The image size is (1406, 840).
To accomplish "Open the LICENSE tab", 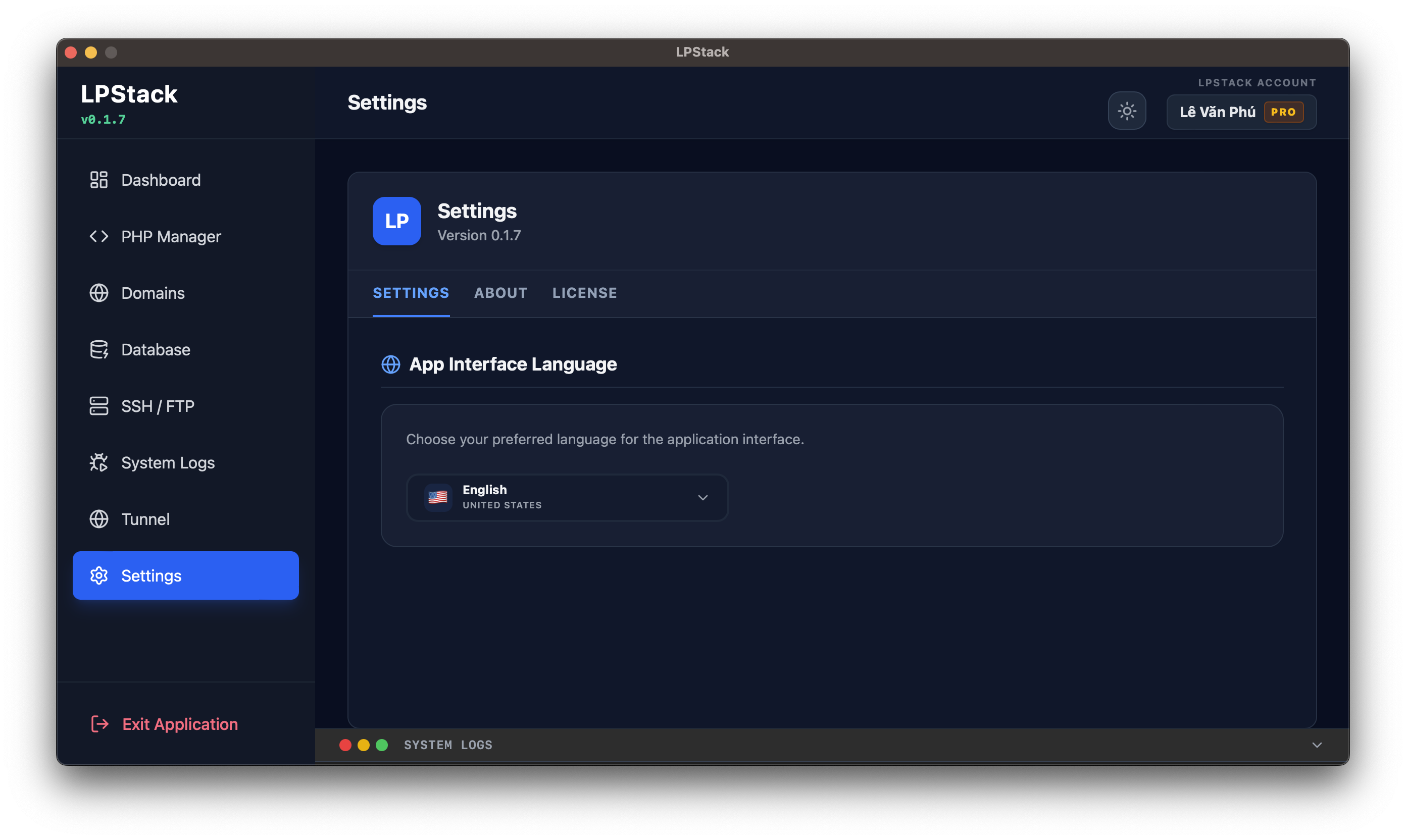I will (x=584, y=293).
